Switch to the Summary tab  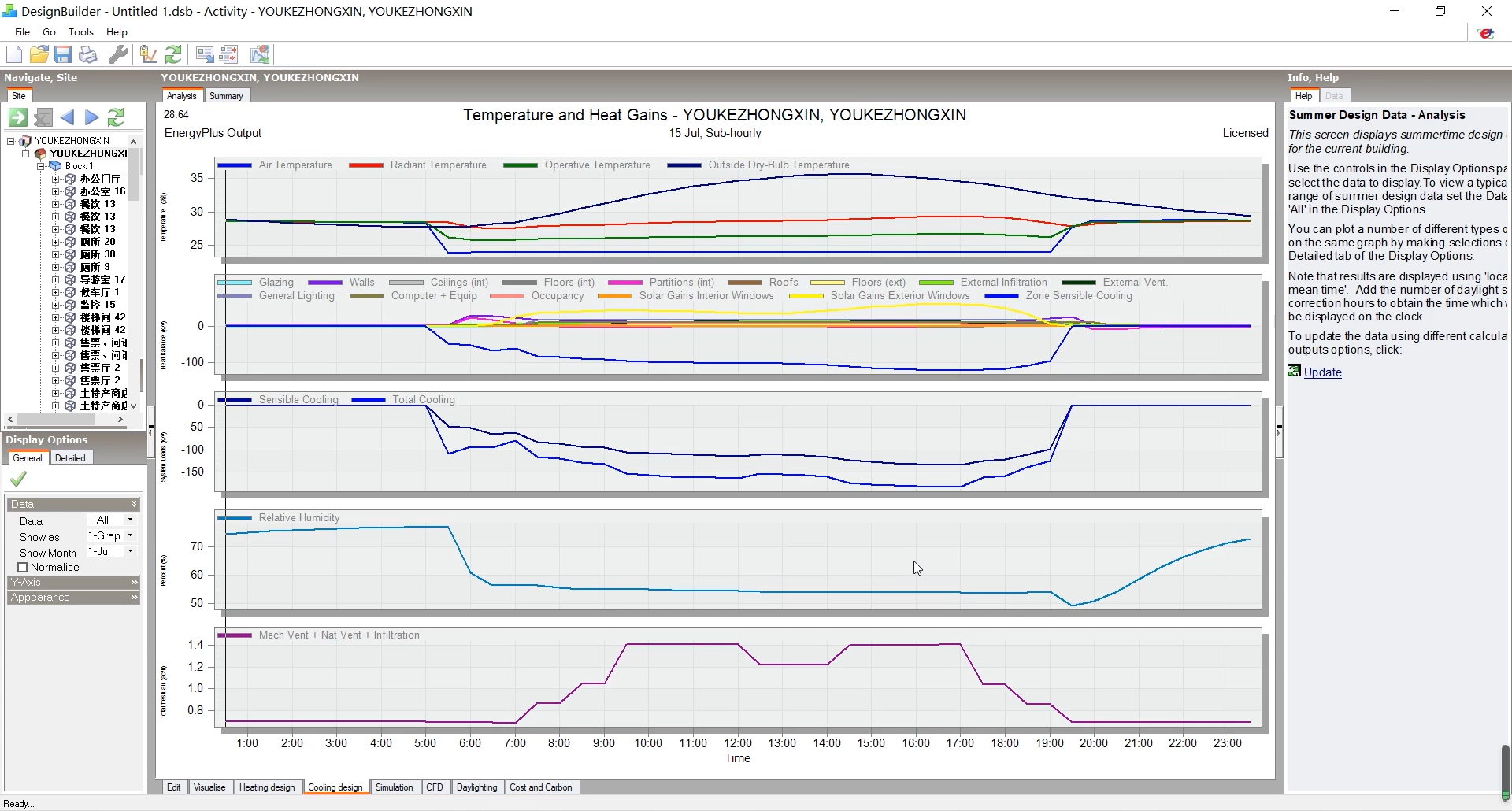click(x=227, y=96)
